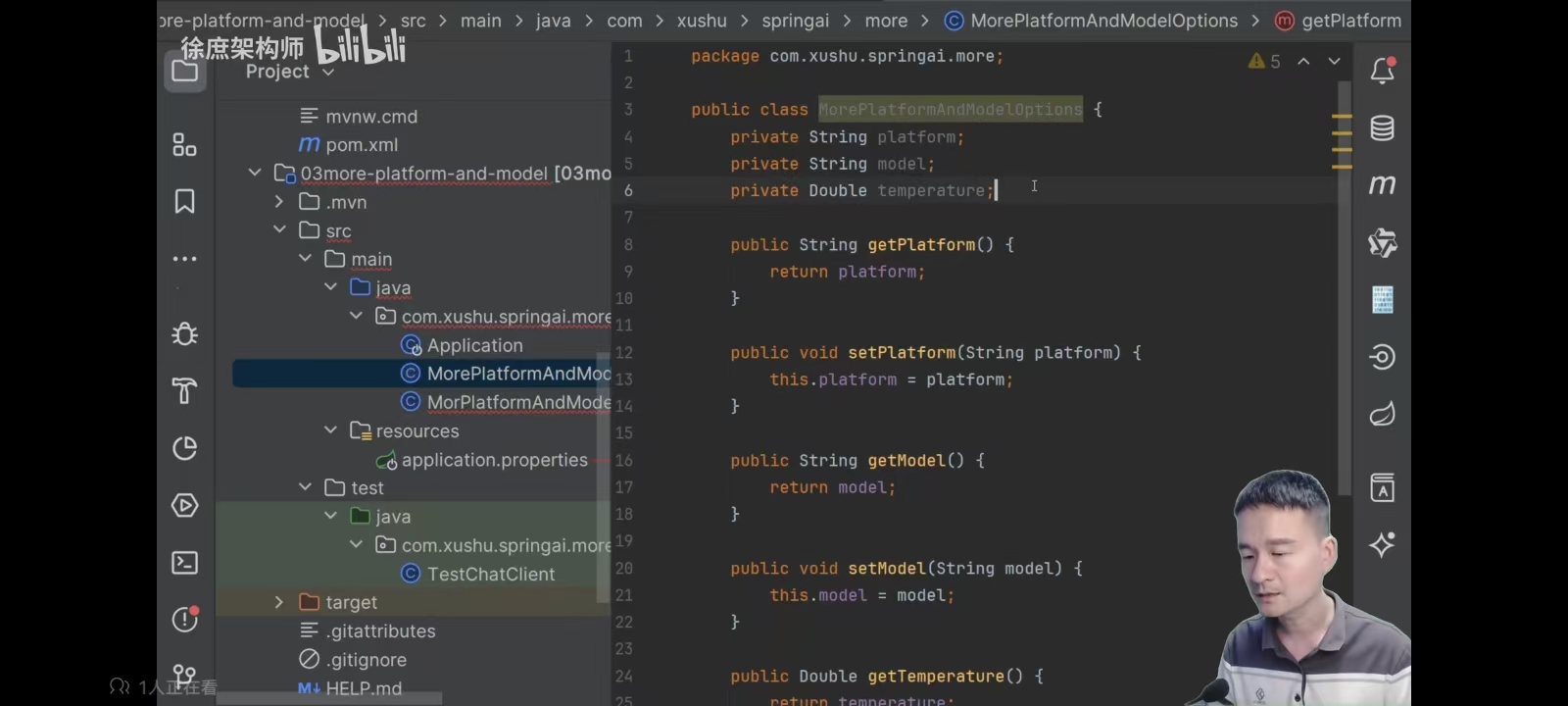Collapse the src folder
The image size is (1568, 706).
[280, 229]
